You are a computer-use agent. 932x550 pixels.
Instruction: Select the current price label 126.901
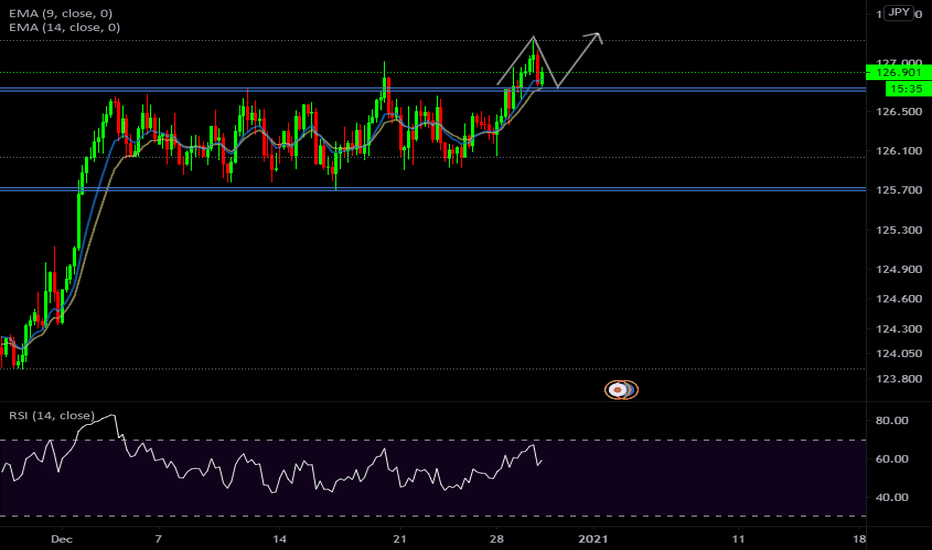(899, 73)
